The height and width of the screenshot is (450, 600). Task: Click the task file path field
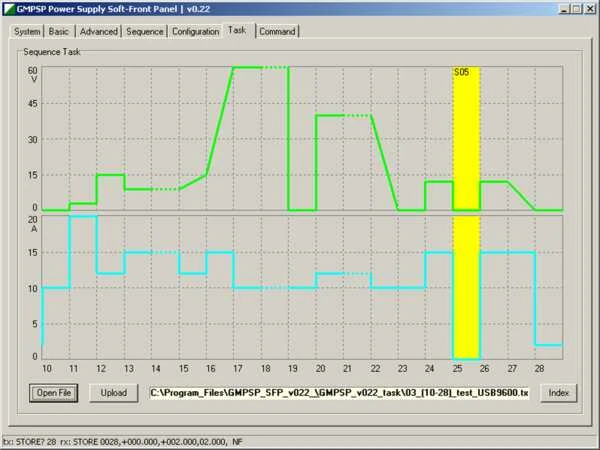pos(339,393)
